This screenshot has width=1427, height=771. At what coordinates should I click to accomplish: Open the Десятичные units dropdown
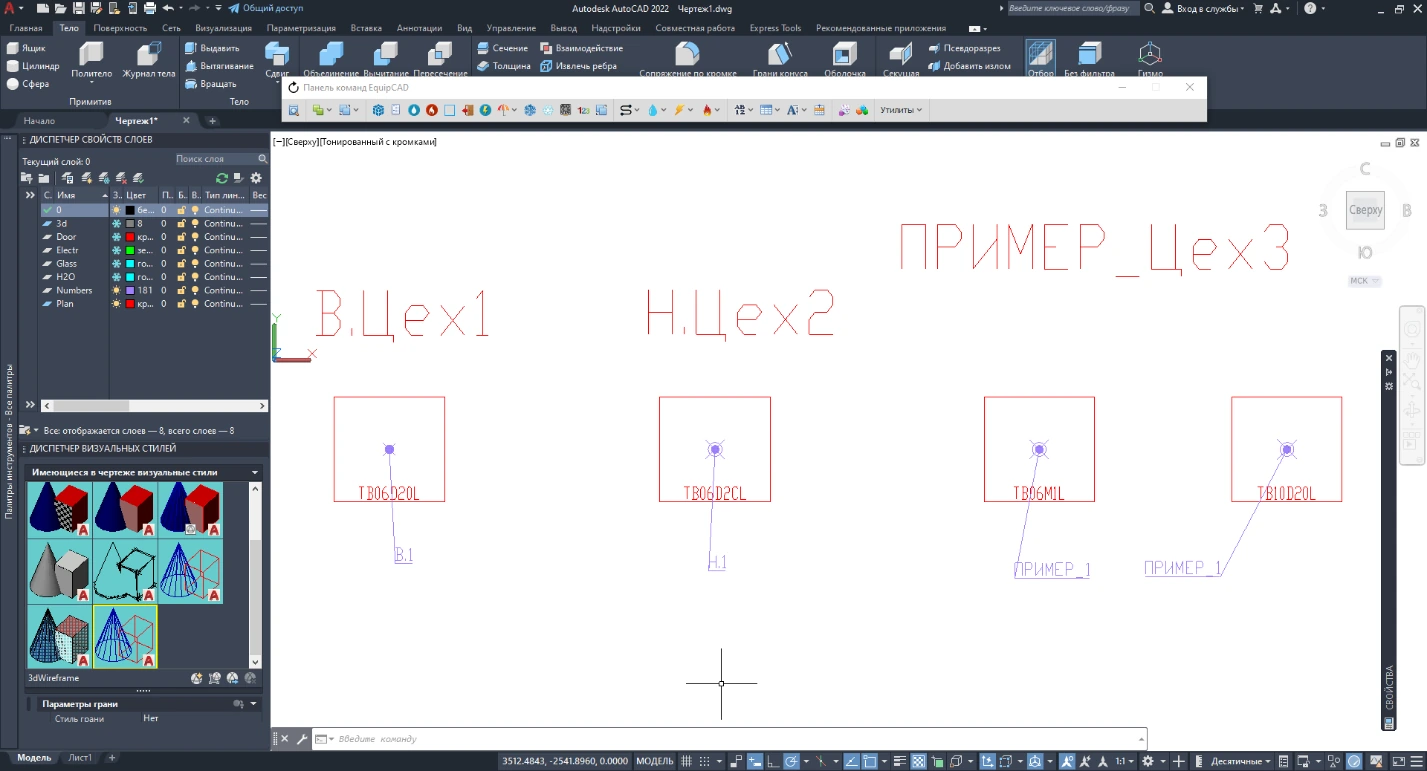1241,761
